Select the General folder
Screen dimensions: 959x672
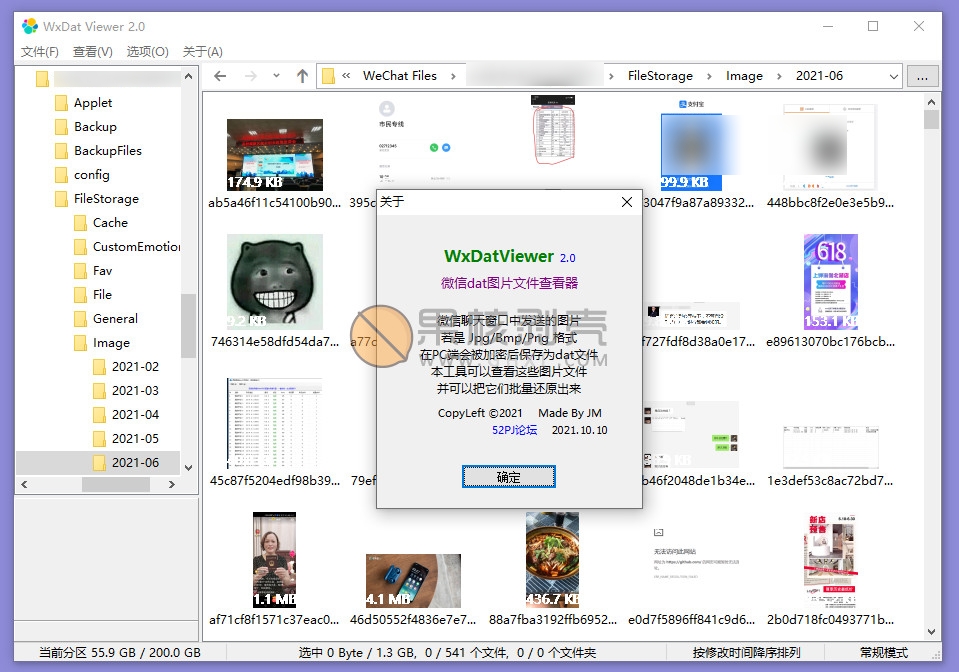pyautogui.click(x=115, y=319)
